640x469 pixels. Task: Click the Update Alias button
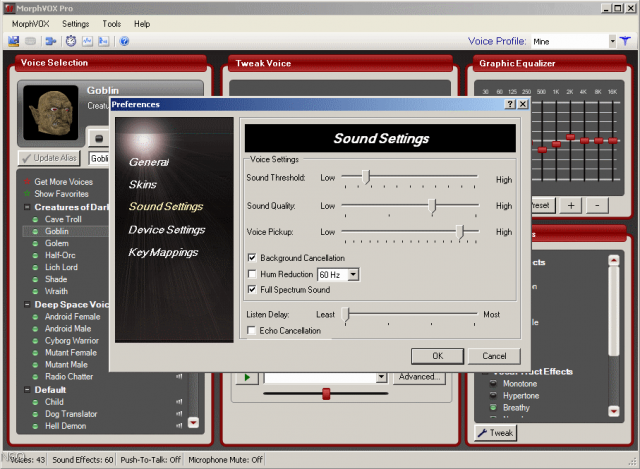(x=49, y=158)
